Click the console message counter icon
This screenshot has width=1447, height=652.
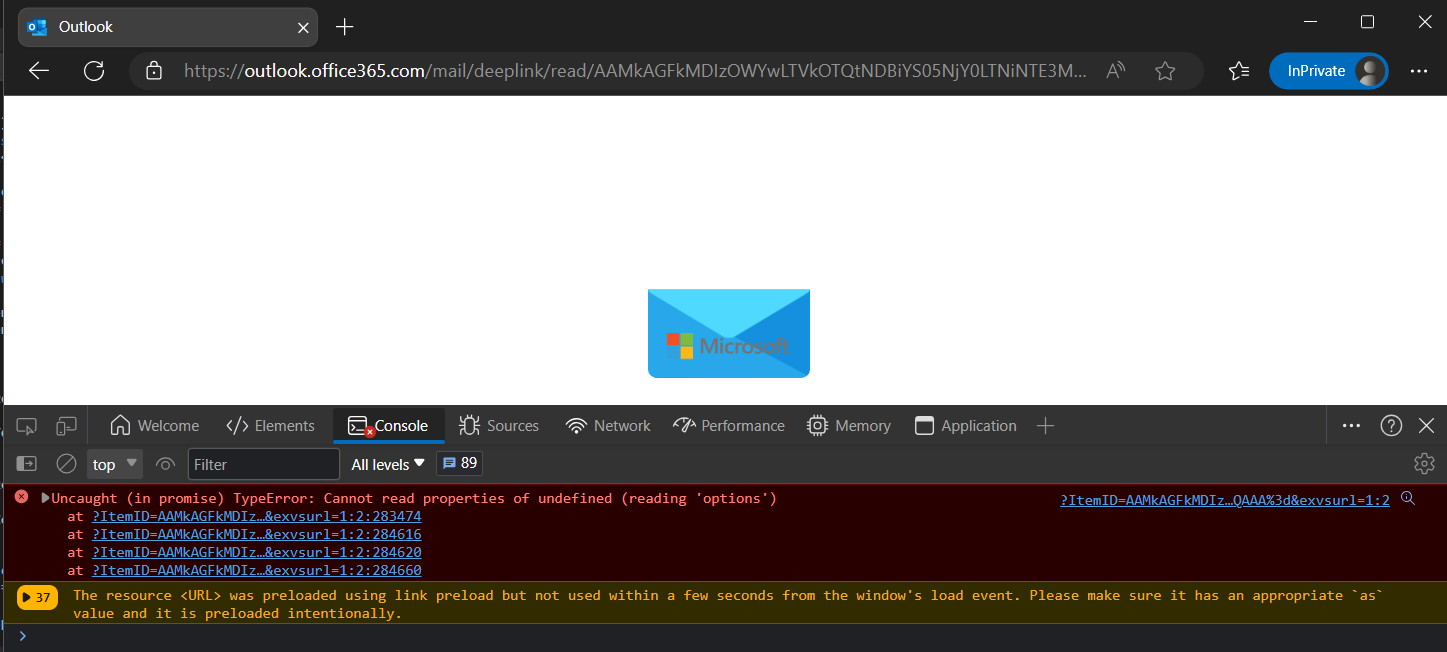tap(459, 463)
